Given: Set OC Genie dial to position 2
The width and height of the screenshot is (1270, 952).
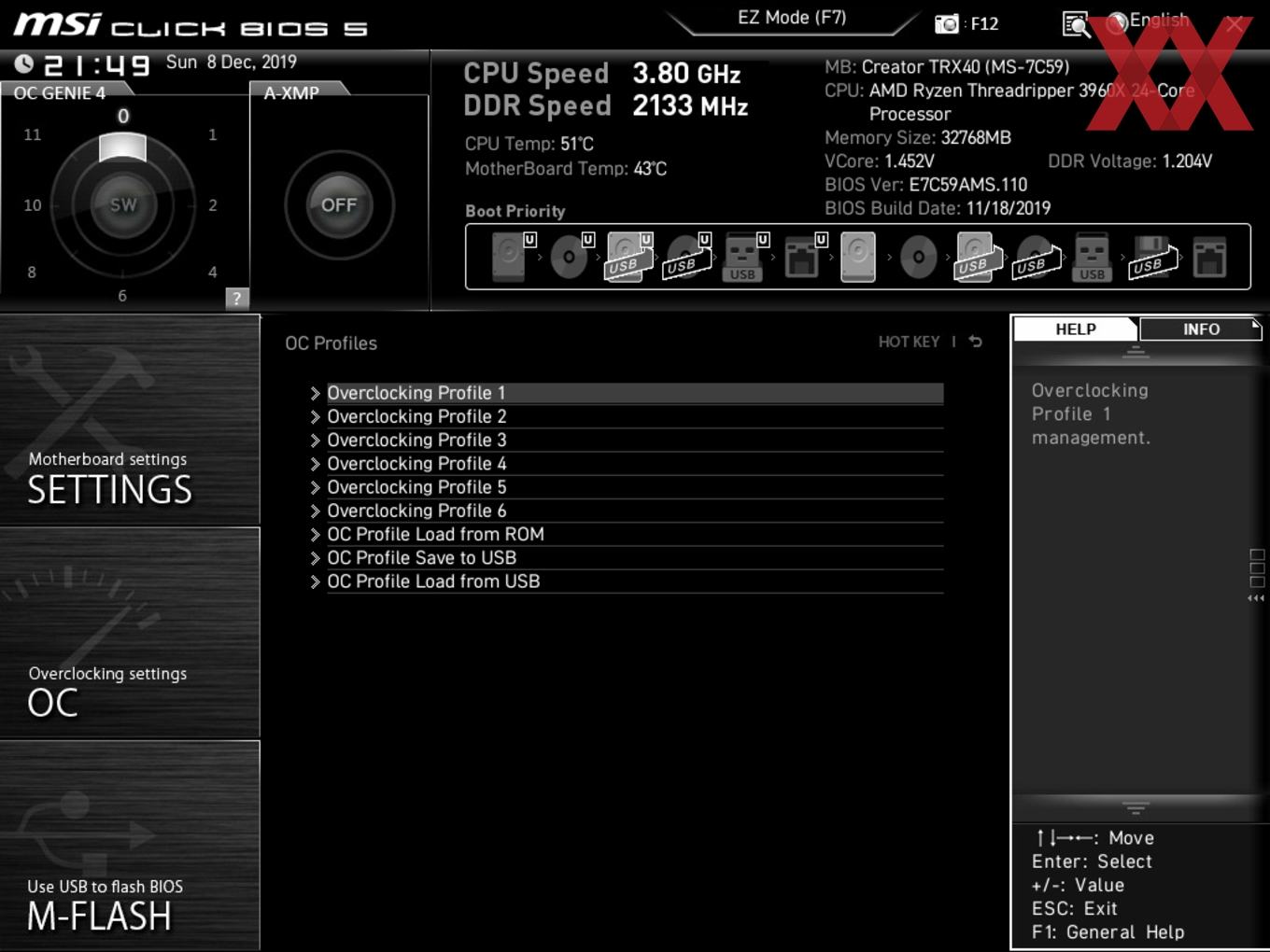Looking at the screenshot, I should tap(213, 204).
